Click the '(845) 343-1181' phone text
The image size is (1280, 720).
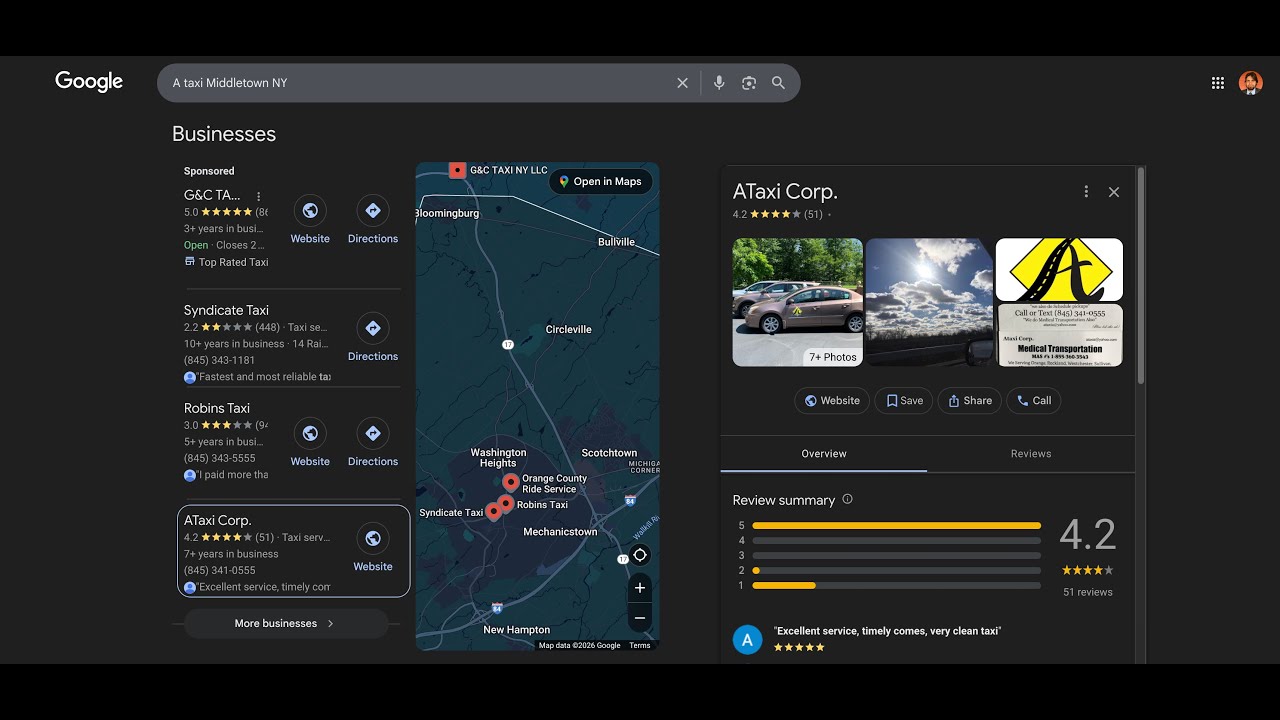click(219, 360)
